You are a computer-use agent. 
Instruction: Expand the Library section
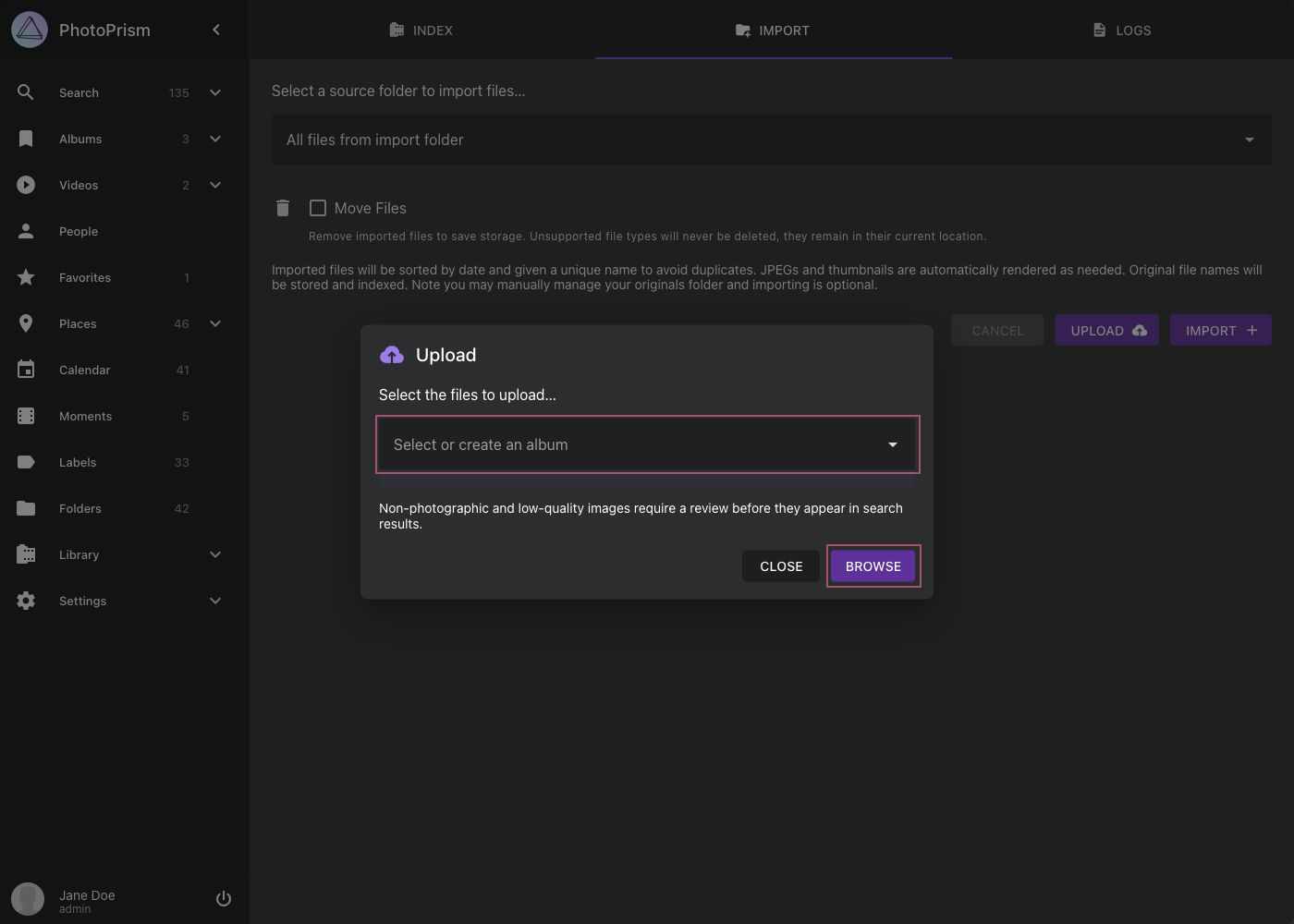tap(215, 554)
